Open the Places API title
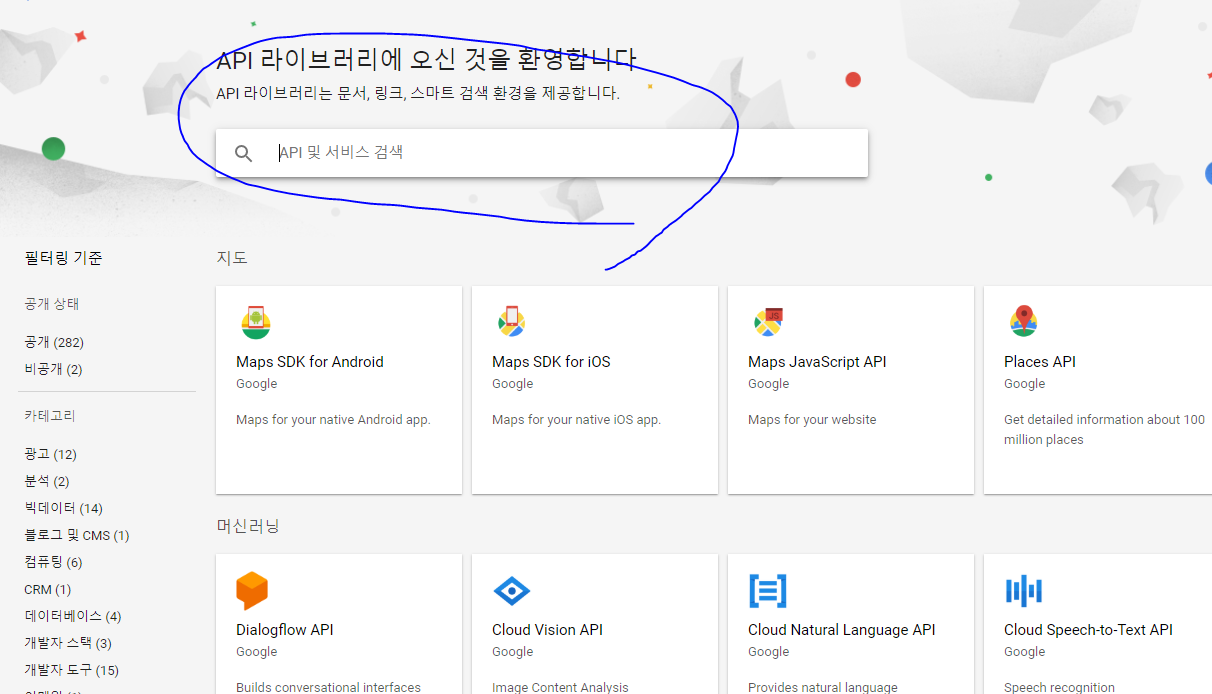This screenshot has width=1212, height=694. 1040,362
